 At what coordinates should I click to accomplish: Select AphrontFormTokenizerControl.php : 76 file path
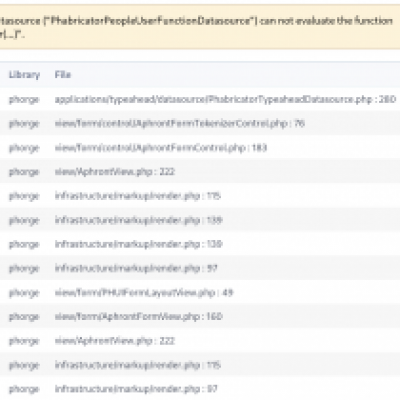[180, 124]
